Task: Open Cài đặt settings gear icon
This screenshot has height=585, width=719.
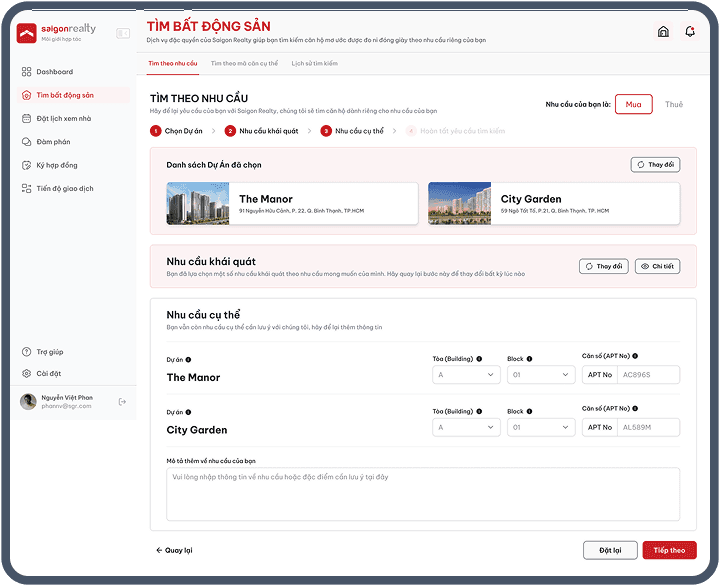Action: (27, 373)
